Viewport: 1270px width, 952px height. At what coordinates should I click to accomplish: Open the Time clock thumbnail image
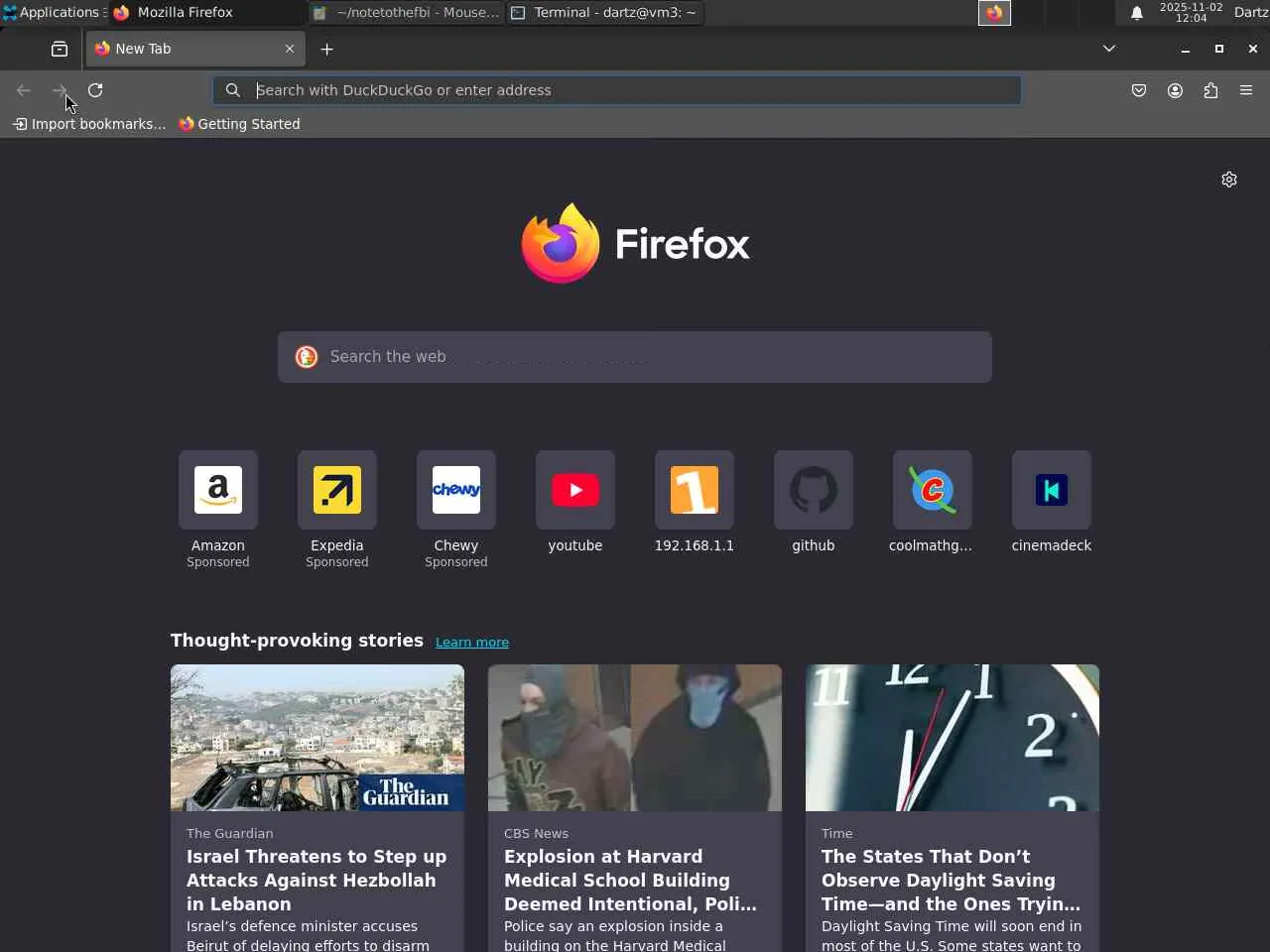(x=952, y=738)
